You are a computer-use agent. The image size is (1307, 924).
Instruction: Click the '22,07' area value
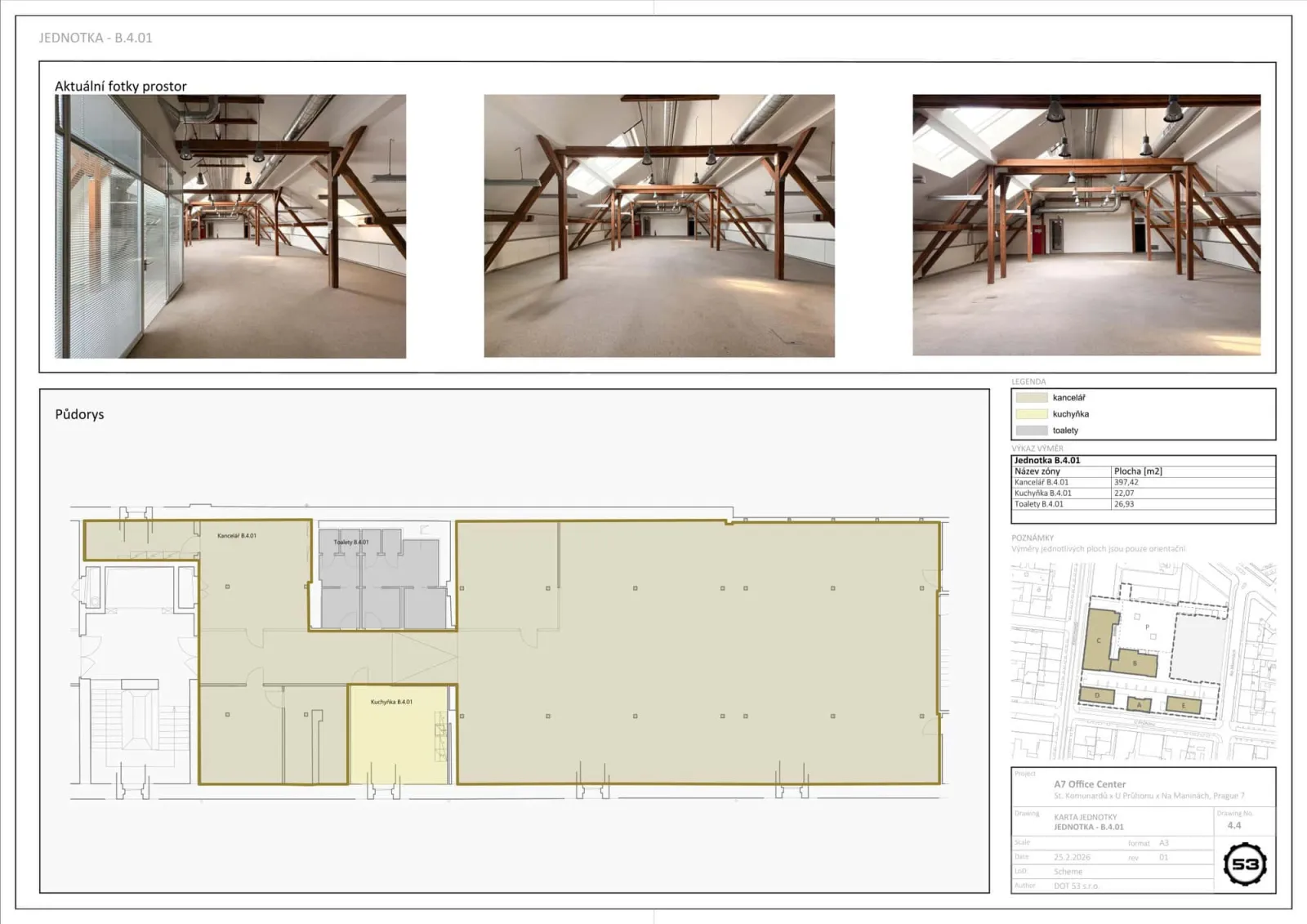pyautogui.click(x=1124, y=493)
